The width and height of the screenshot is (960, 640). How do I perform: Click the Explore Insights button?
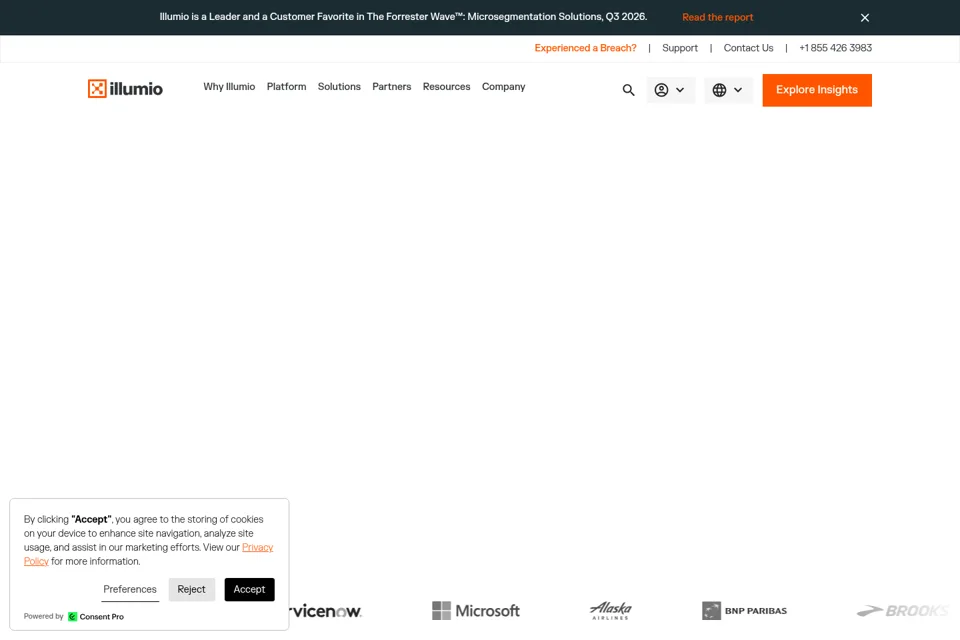point(817,90)
